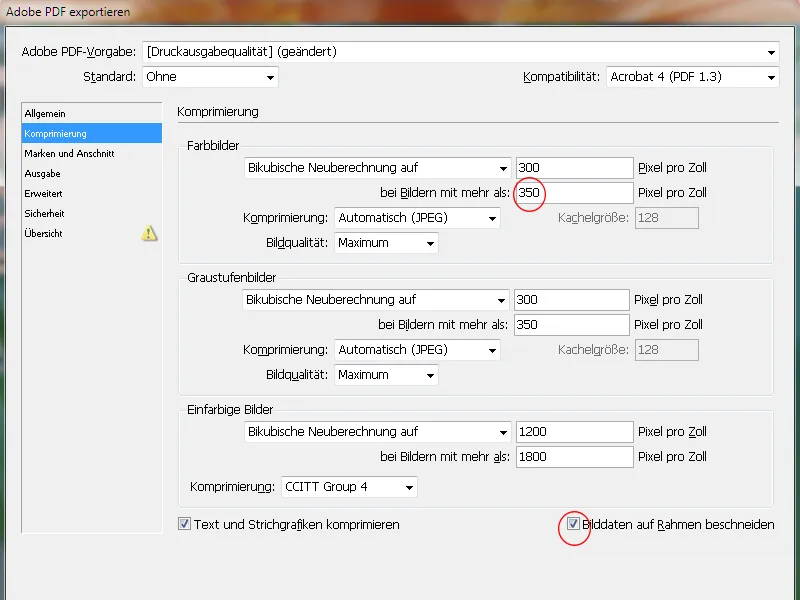Toggle Bilddaten auf Rahmen beschneiden checkbox
Image resolution: width=800 pixels, height=600 pixels.
pyautogui.click(x=573, y=524)
